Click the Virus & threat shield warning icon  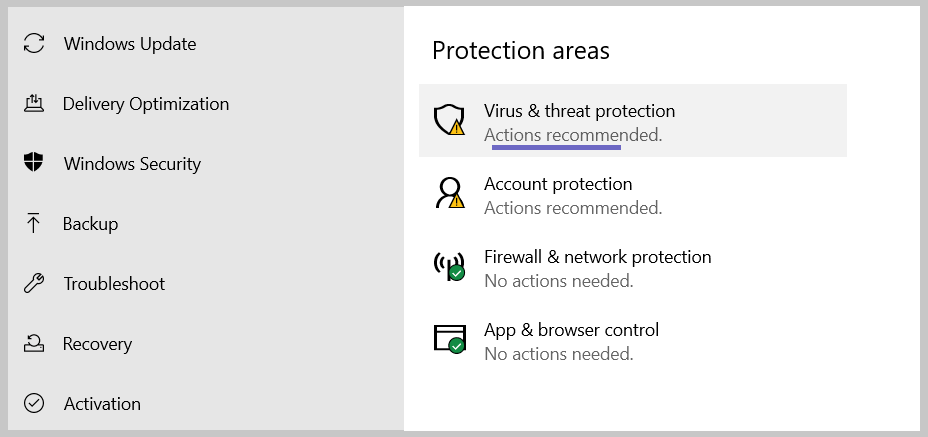[x=449, y=120]
